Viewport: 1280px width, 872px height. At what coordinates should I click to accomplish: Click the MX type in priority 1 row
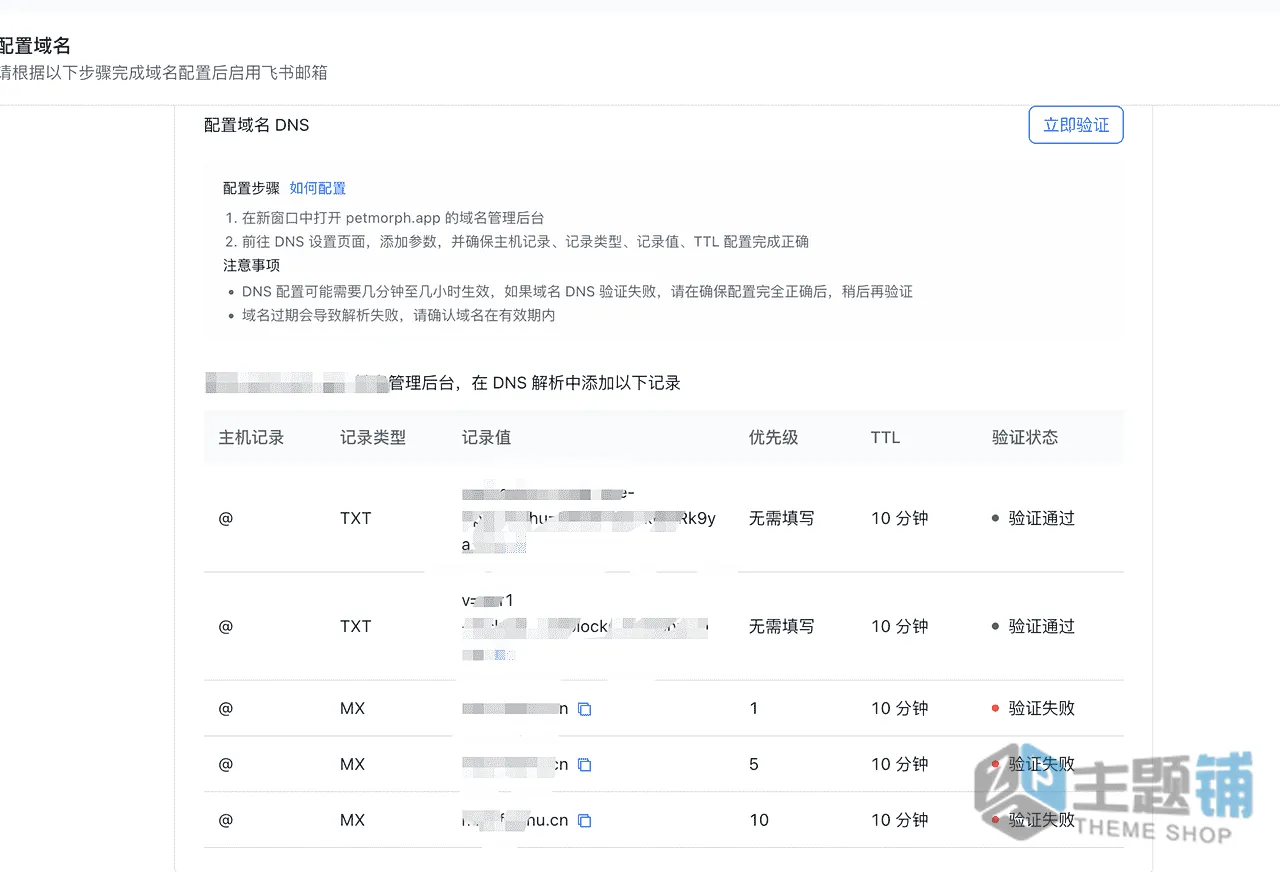point(352,708)
